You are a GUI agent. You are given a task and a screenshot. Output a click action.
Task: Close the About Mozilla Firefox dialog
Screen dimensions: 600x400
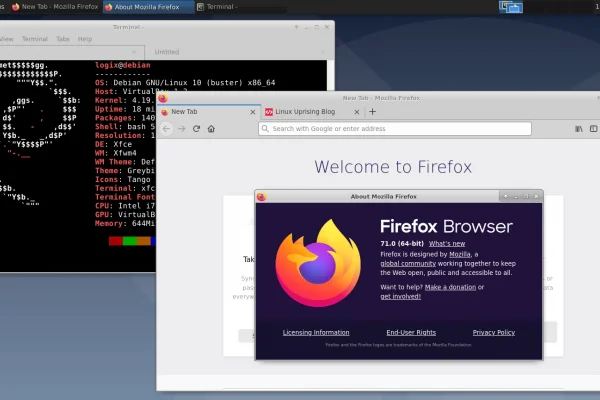coord(536,196)
